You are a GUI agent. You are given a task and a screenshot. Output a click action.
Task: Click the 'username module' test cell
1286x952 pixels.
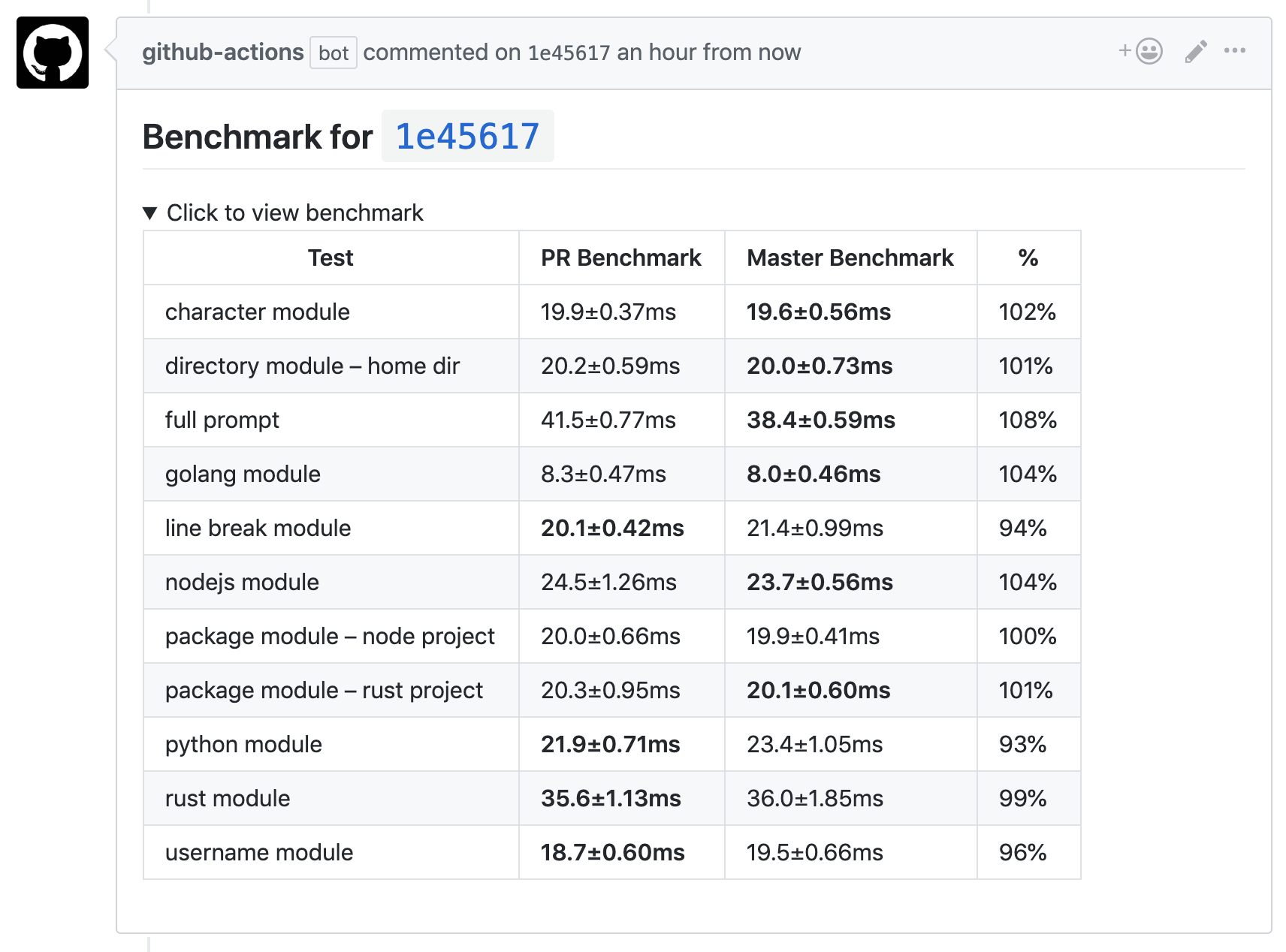tap(259, 852)
